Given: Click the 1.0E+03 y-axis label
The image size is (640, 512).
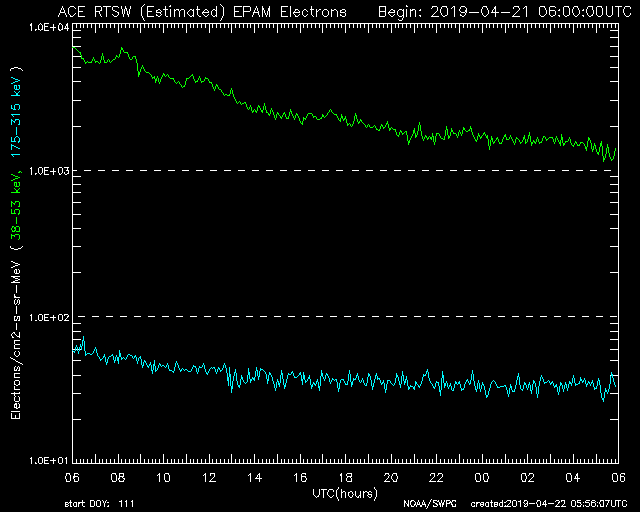Looking at the screenshot, I should 46,171.
